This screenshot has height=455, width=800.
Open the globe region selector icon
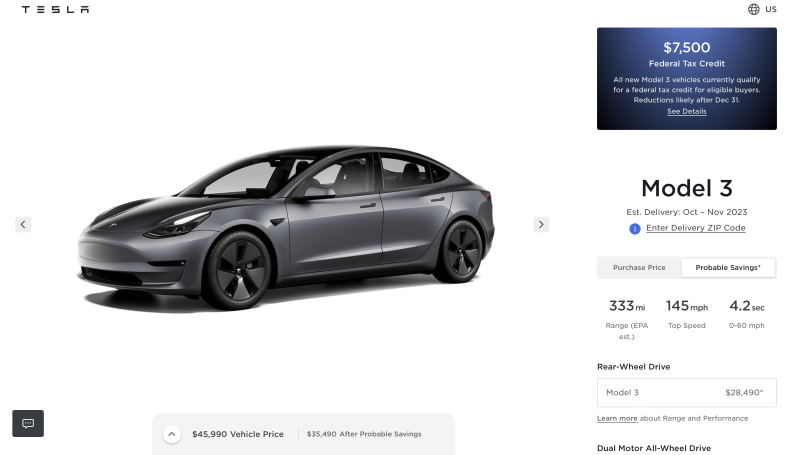pos(754,9)
